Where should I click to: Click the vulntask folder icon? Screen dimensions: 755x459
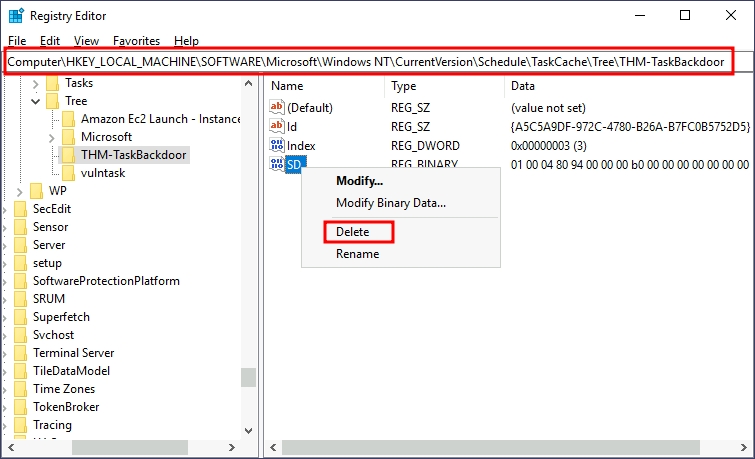(68, 173)
